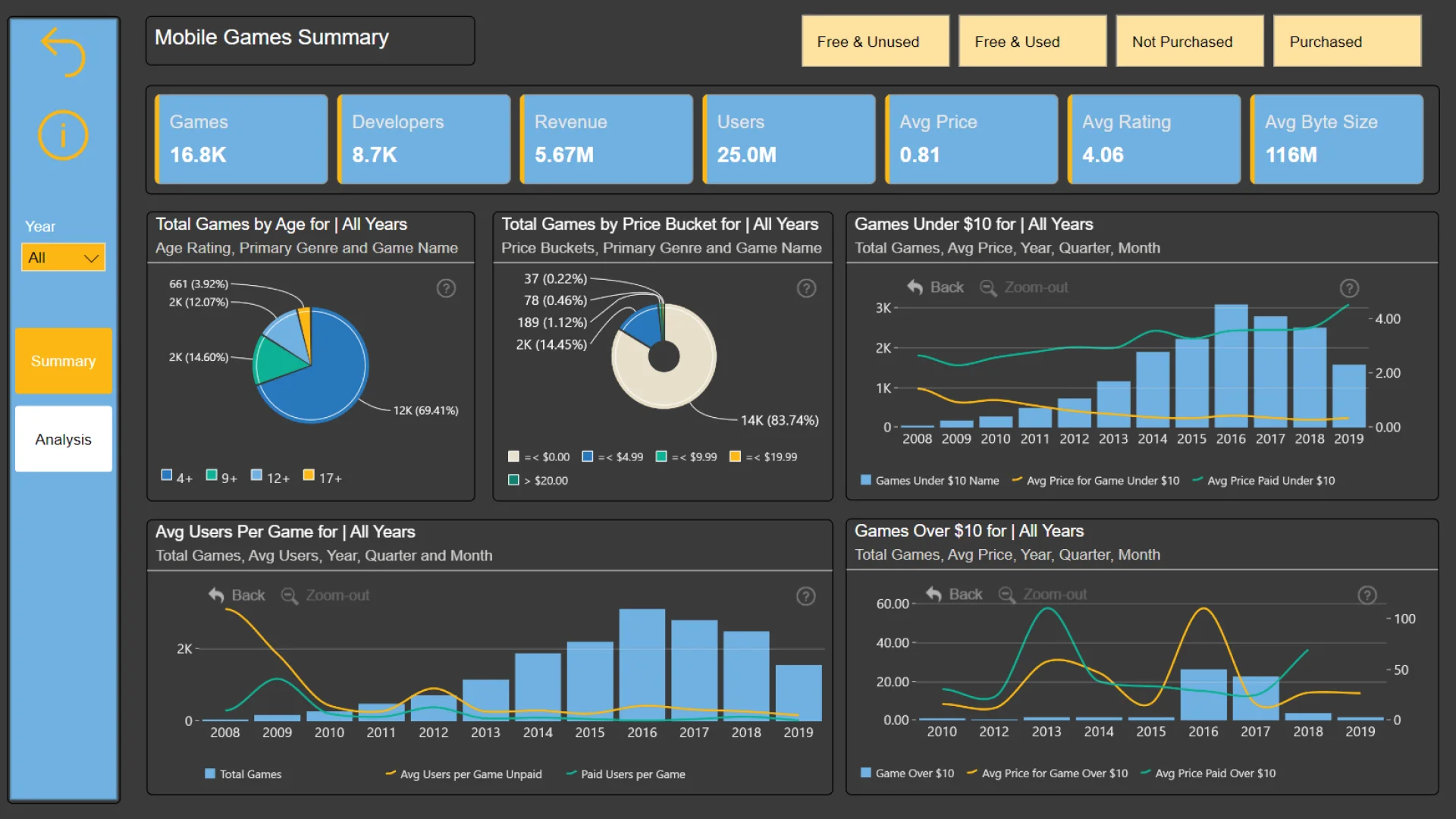Open the Year dropdown set to All

64,258
